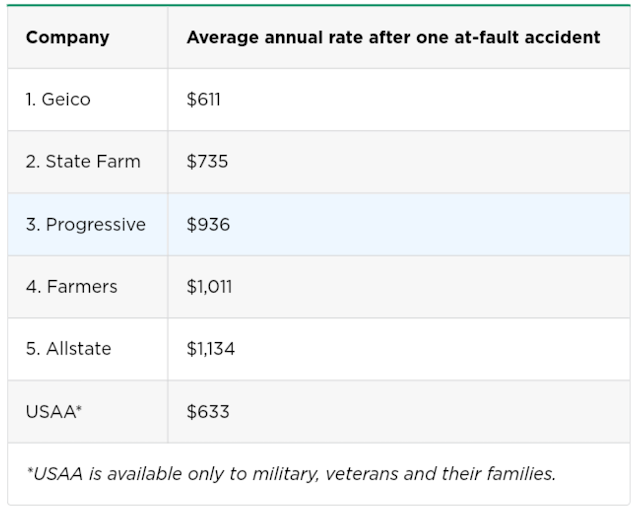Image resolution: width=640 pixels, height=506 pixels.
Task: Click the Company column header
Action: click(67, 38)
